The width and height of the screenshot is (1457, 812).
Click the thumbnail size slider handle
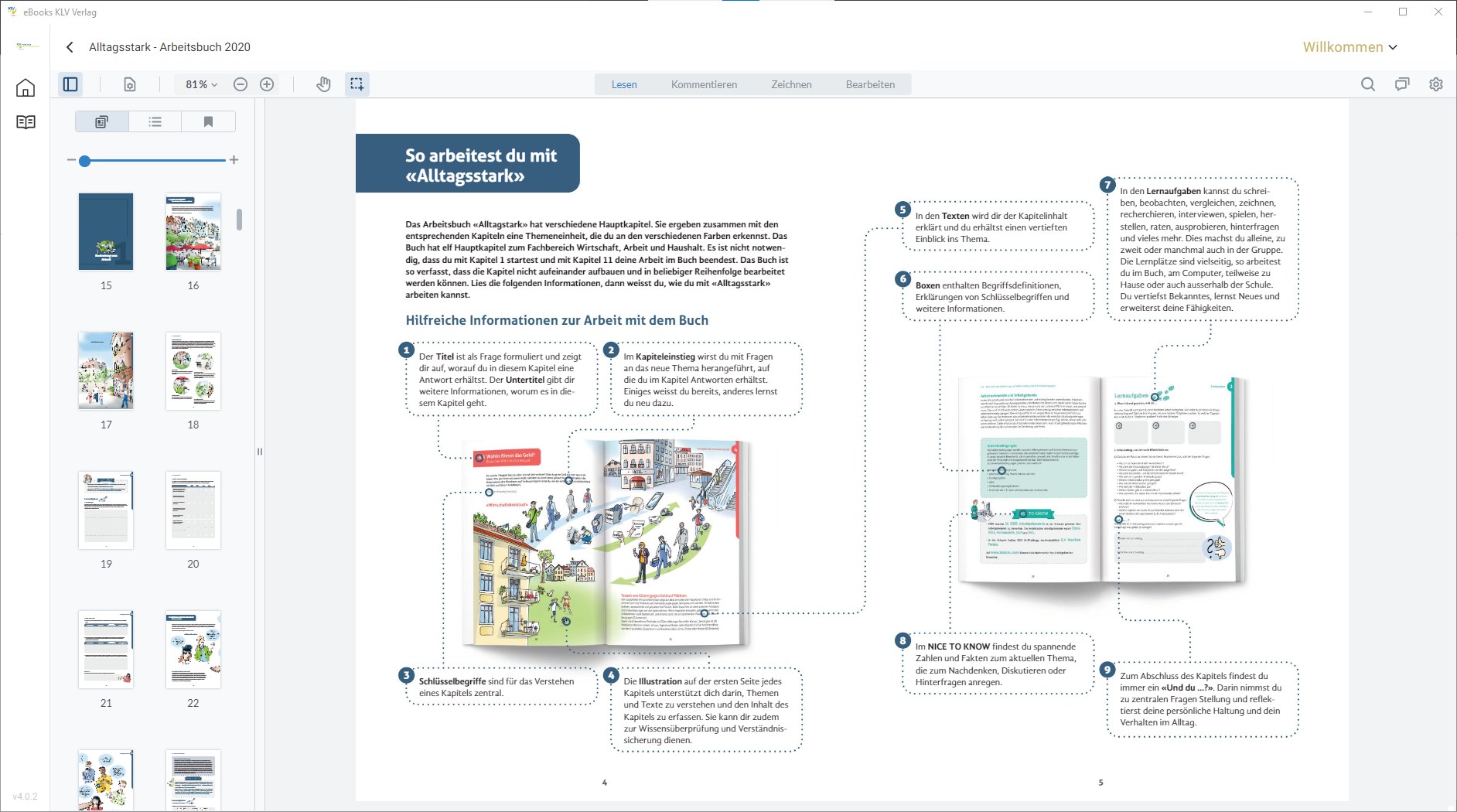tap(85, 161)
